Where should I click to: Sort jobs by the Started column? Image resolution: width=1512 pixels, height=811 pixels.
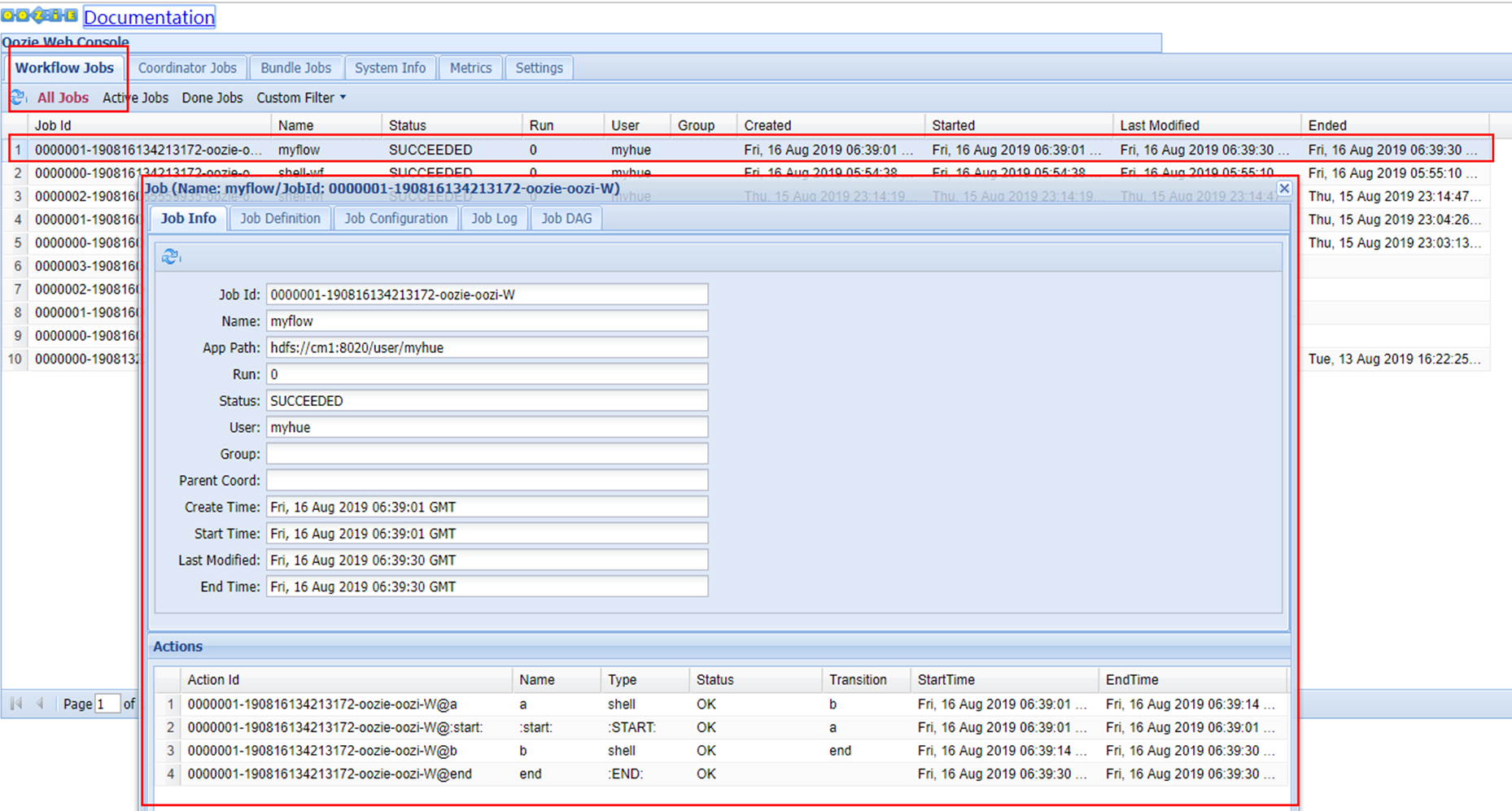click(1018, 125)
